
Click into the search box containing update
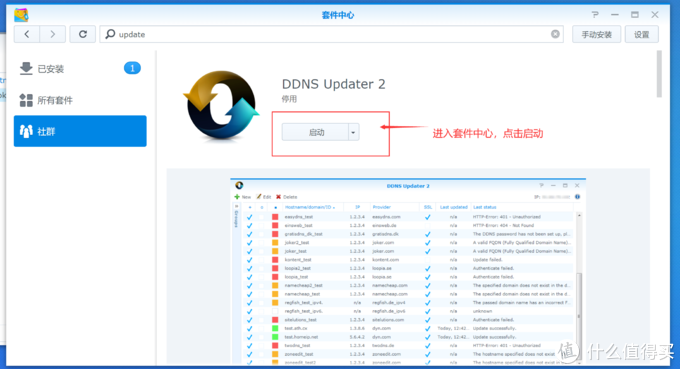coord(332,34)
